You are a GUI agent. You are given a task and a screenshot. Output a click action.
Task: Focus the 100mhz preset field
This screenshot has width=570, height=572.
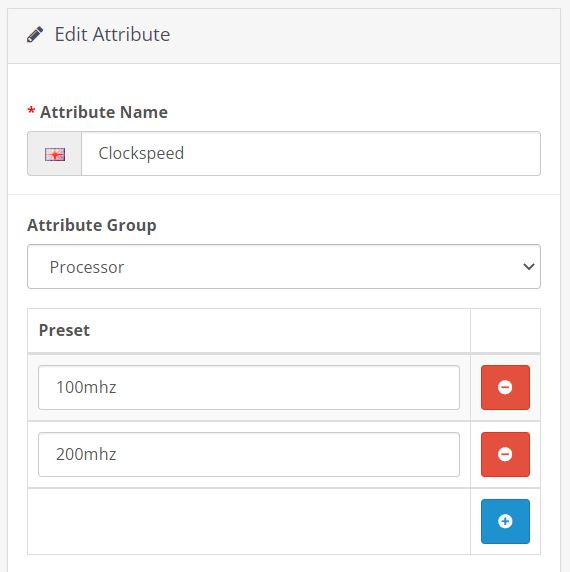[249, 387]
